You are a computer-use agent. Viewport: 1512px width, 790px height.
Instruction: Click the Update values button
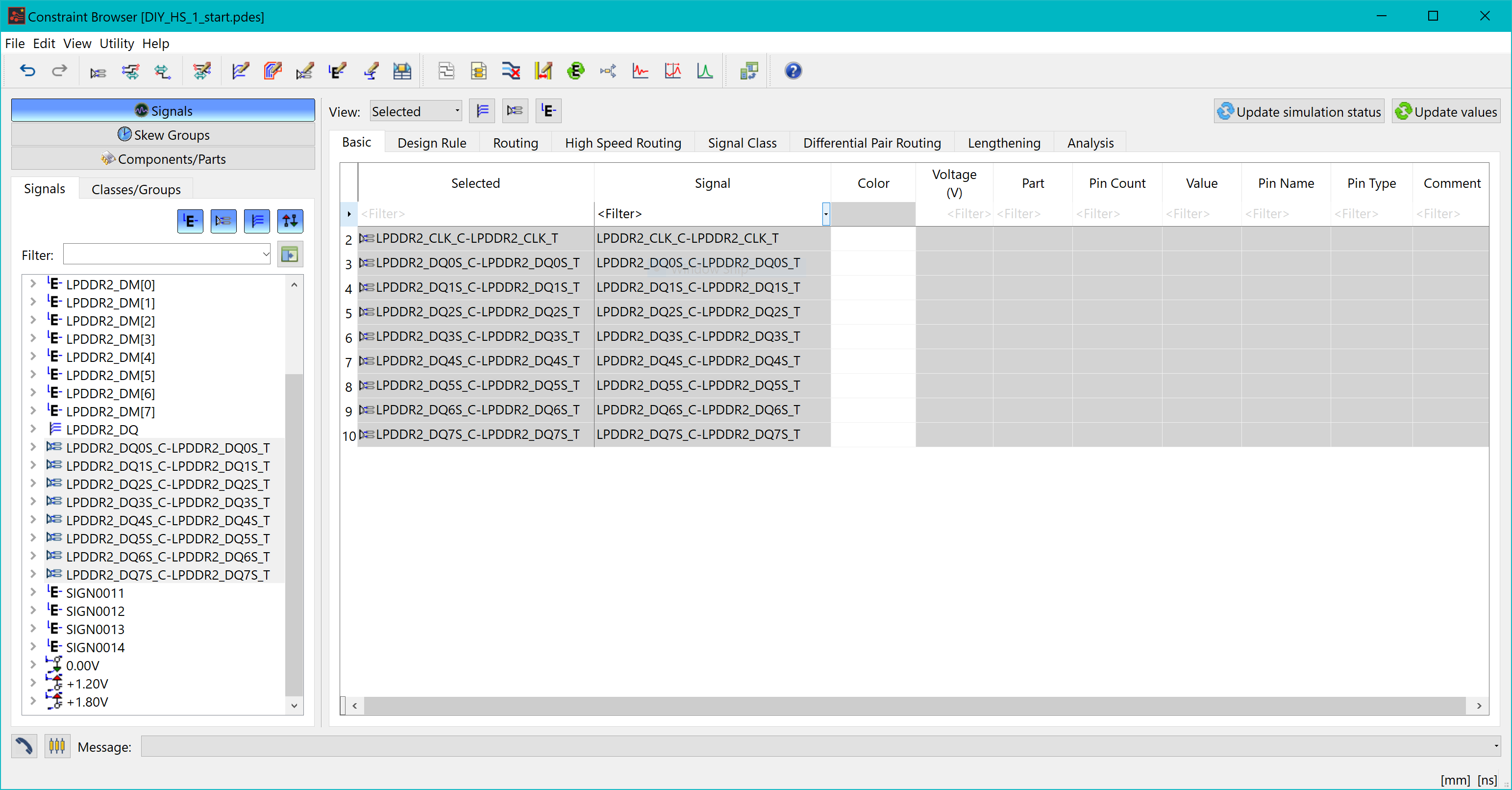tap(1446, 112)
